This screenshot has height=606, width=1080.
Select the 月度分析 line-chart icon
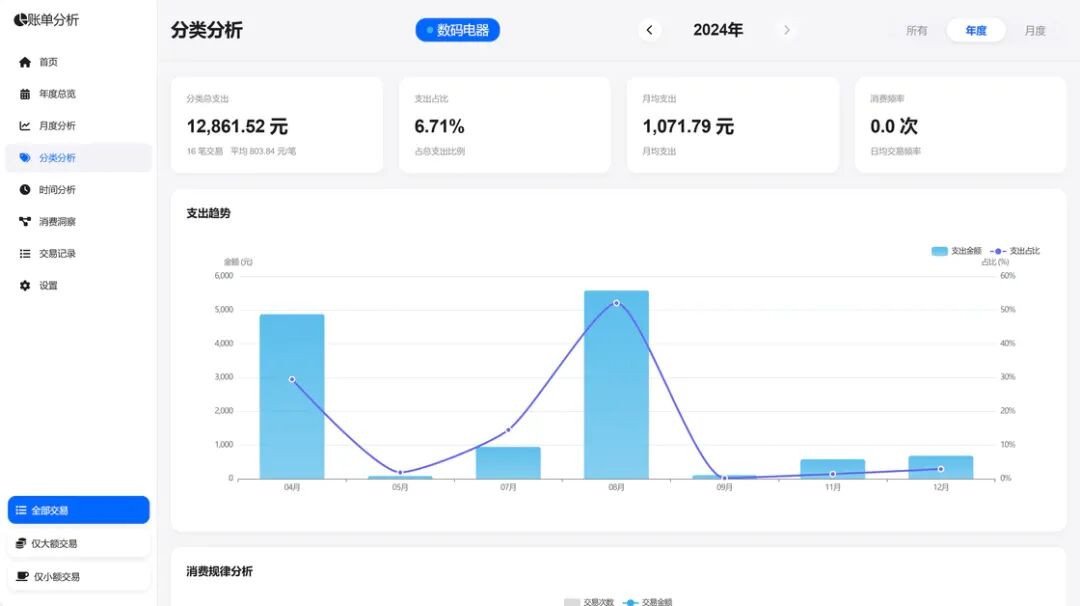click(25, 126)
